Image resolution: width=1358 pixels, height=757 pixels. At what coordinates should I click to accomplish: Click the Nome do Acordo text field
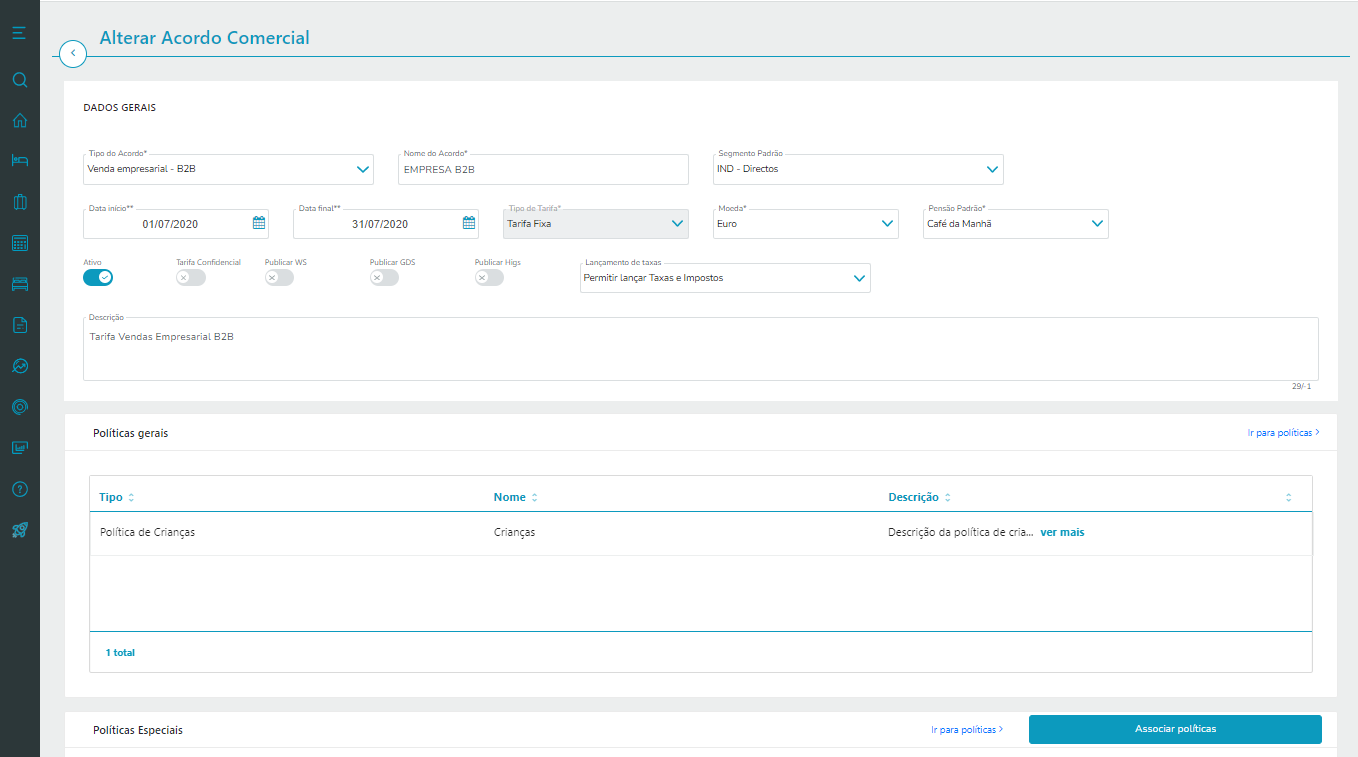pyautogui.click(x=543, y=170)
